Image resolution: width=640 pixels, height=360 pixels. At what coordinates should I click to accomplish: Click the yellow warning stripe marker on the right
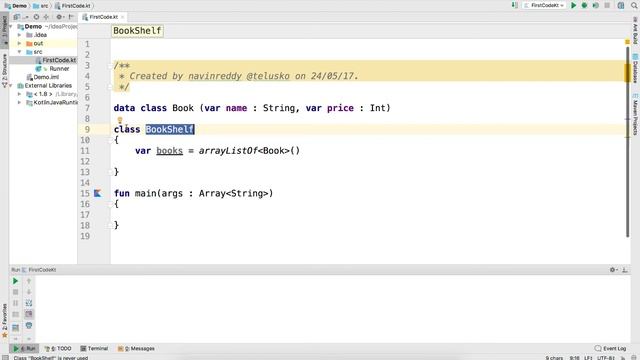coord(627,73)
